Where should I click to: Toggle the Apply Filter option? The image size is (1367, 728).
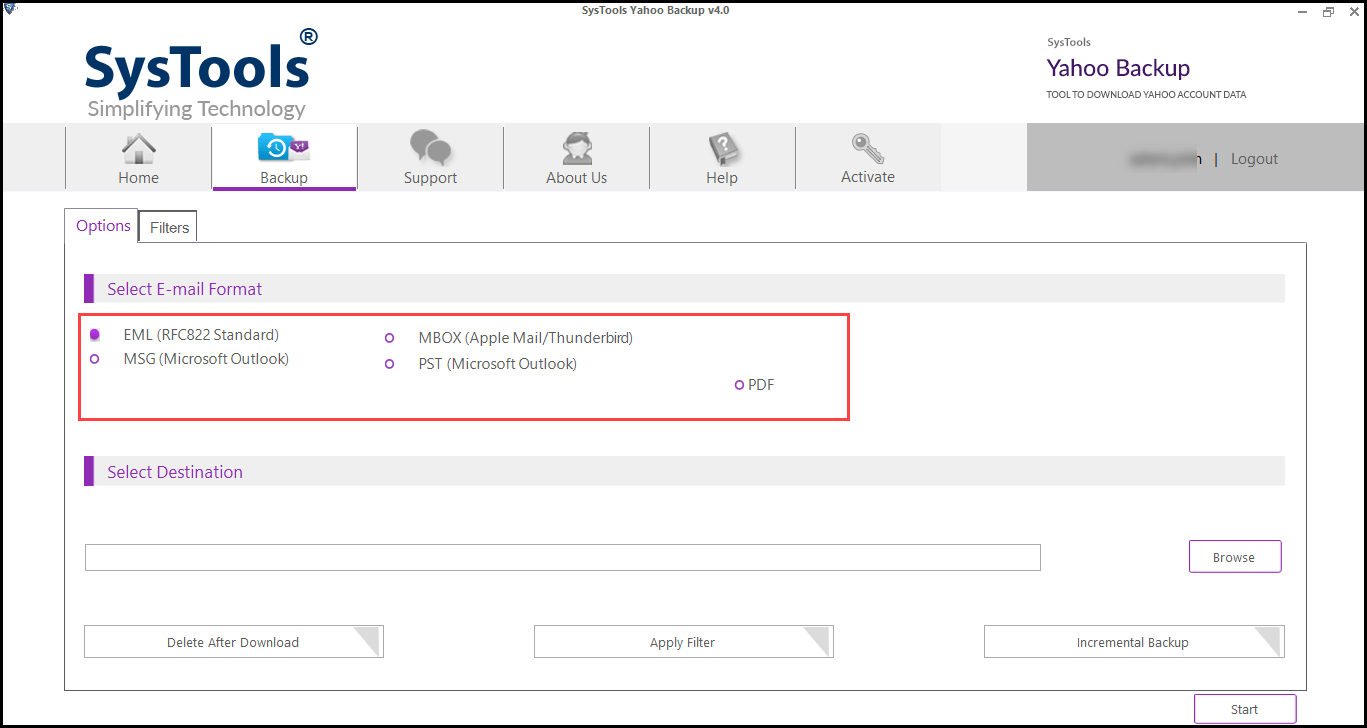point(683,642)
